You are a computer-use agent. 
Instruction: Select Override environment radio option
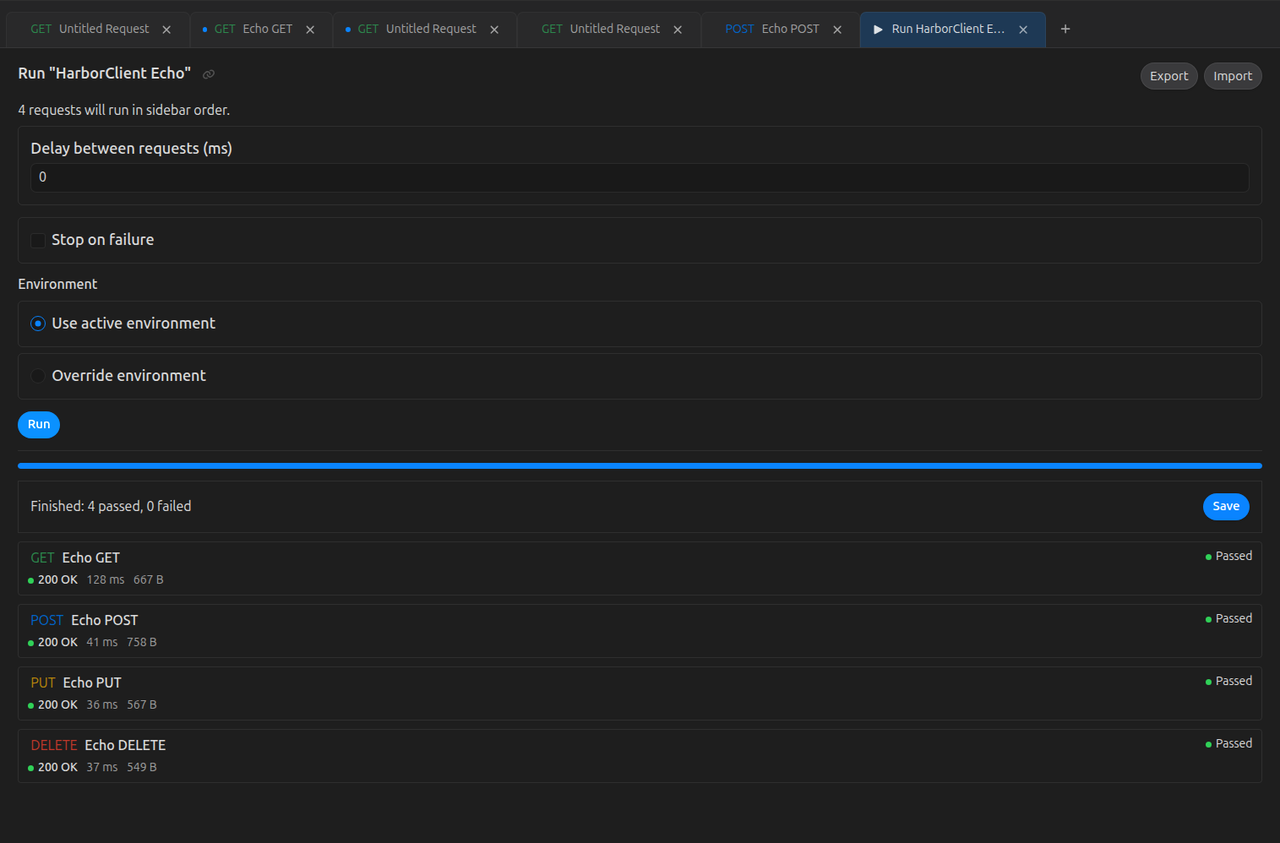(38, 376)
